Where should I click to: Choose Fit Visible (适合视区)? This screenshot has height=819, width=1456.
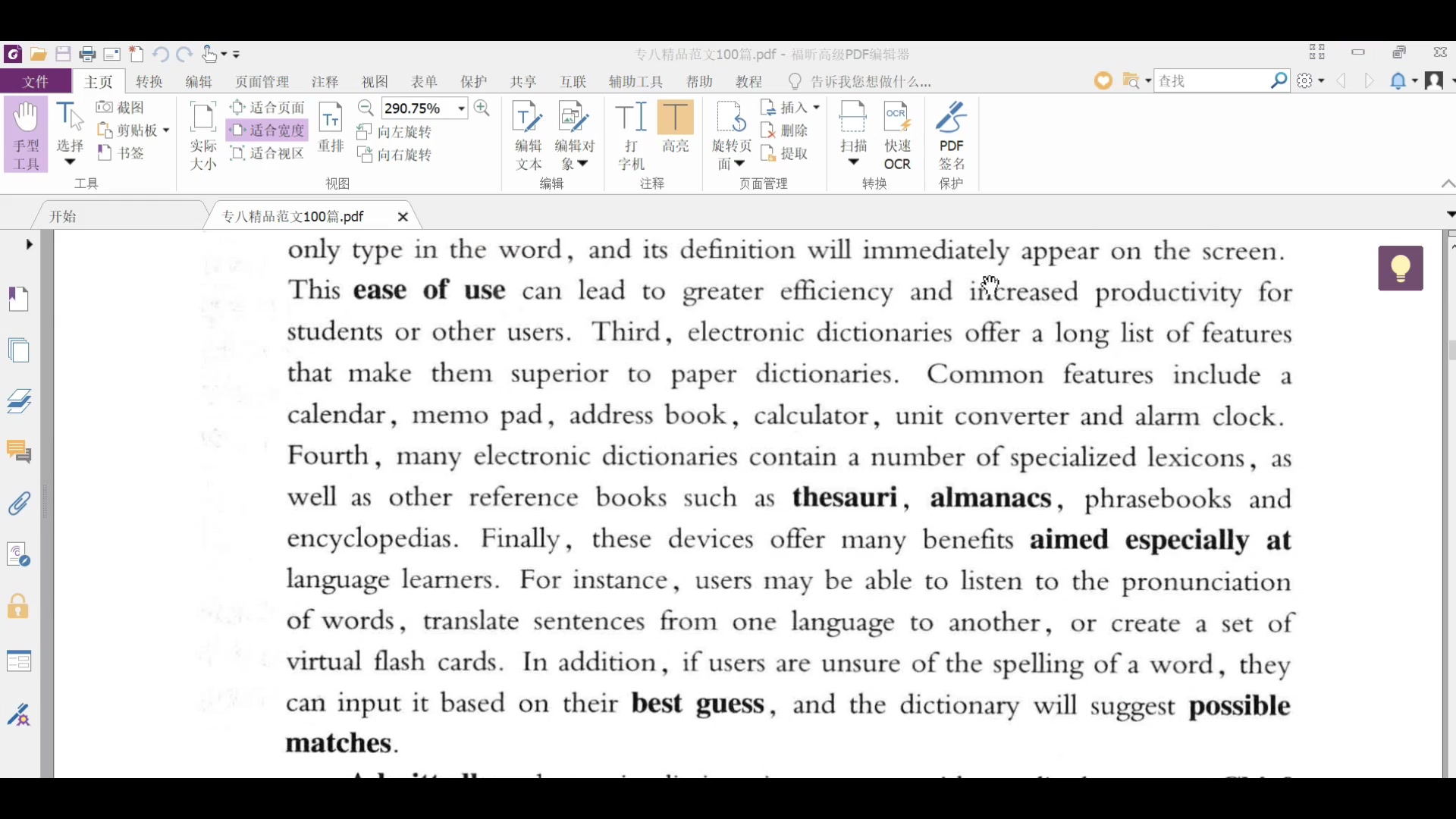point(268,153)
